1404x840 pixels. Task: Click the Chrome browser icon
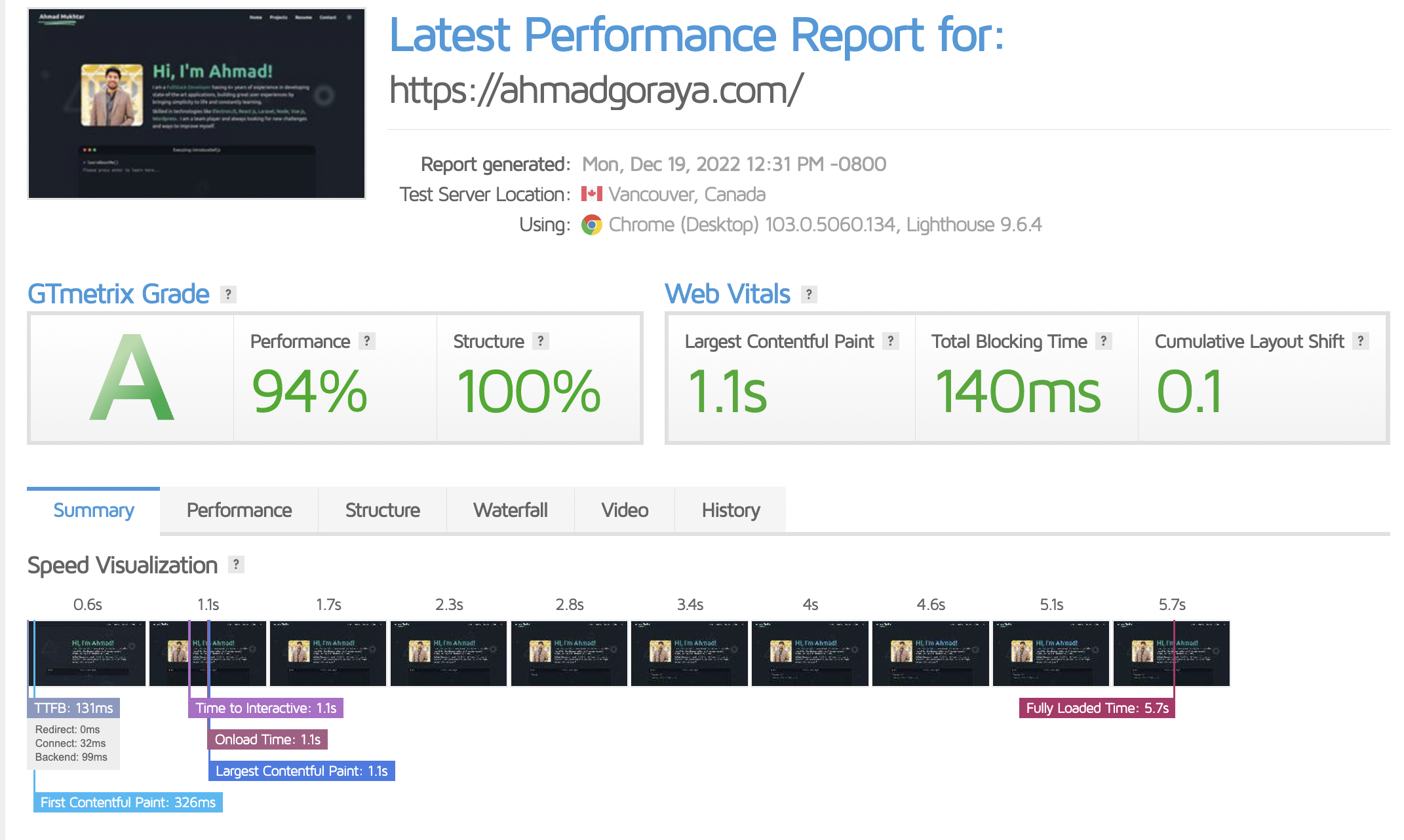click(x=591, y=225)
